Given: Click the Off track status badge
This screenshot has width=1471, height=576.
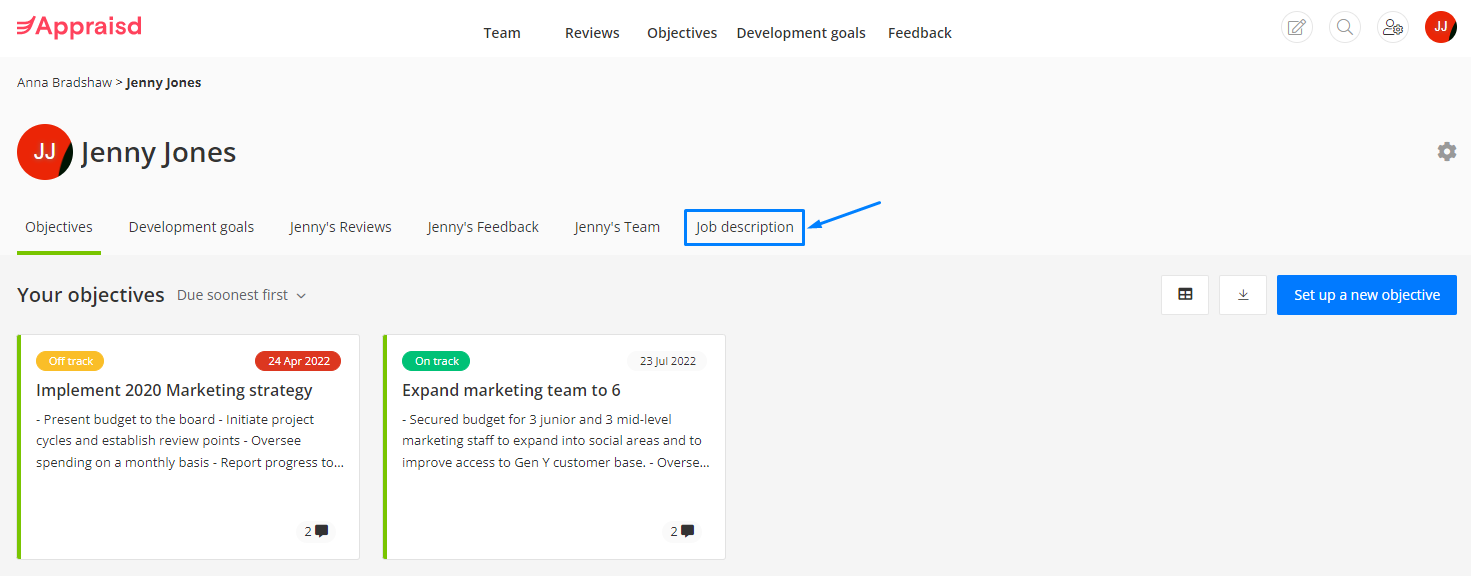Looking at the screenshot, I should pyautogui.click(x=70, y=361).
